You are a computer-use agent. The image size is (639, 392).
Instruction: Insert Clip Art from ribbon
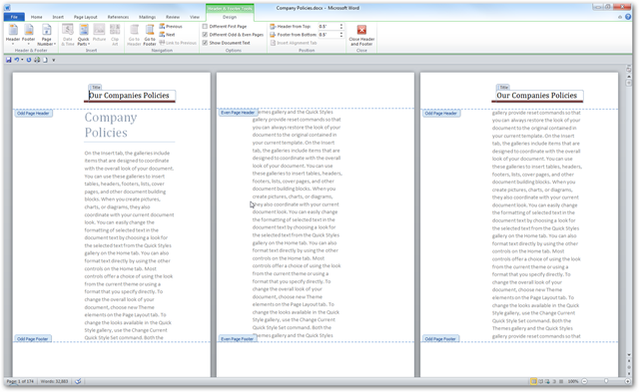click(115, 35)
